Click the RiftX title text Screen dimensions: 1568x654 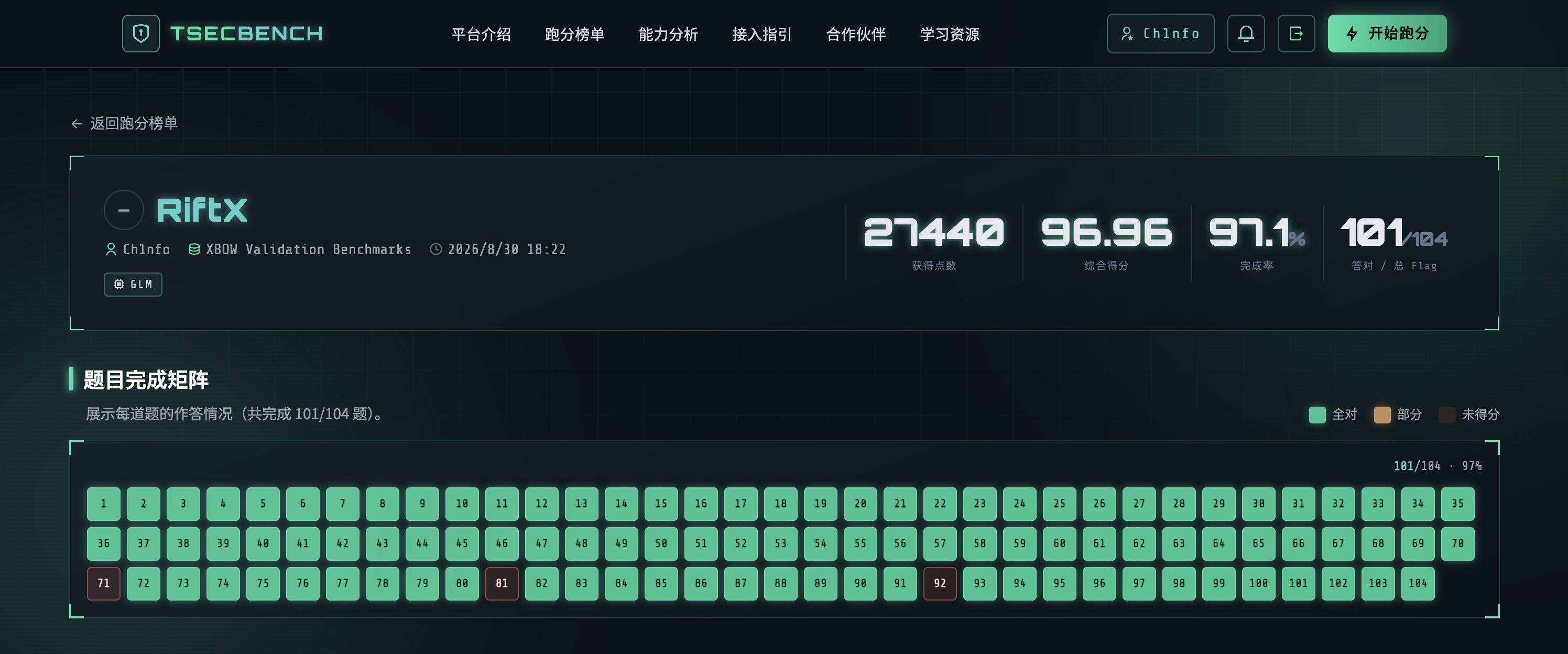202,210
